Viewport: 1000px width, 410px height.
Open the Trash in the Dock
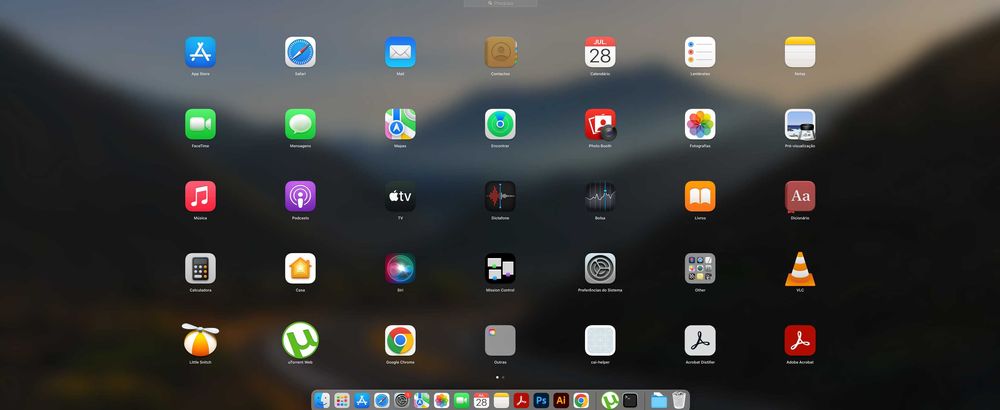679,400
